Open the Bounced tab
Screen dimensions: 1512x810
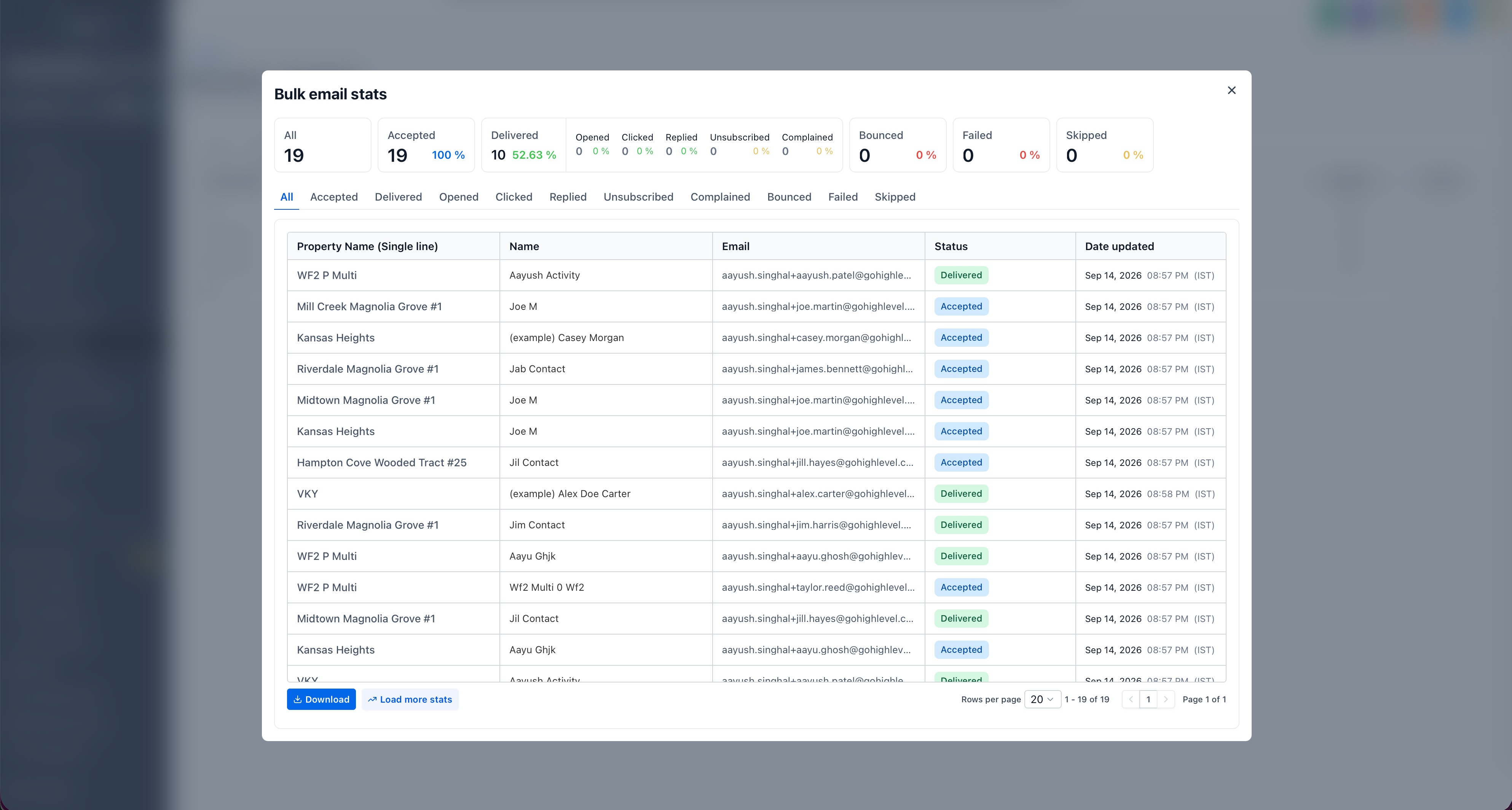pos(789,197)
